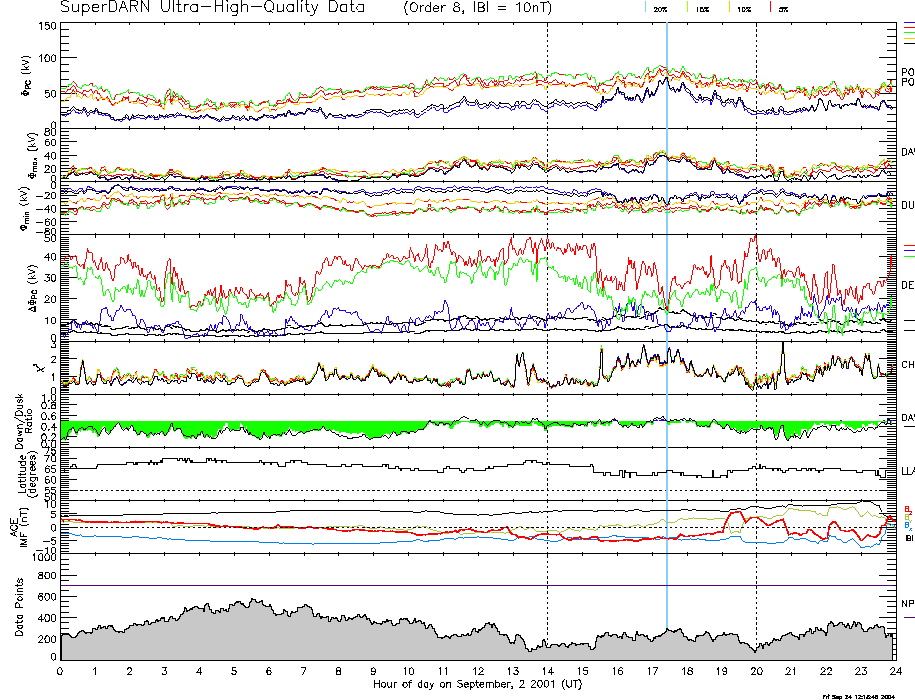
Task: Click the vertical light blue time cursor line
Action: pyautogui.click(x=667, y=300)
